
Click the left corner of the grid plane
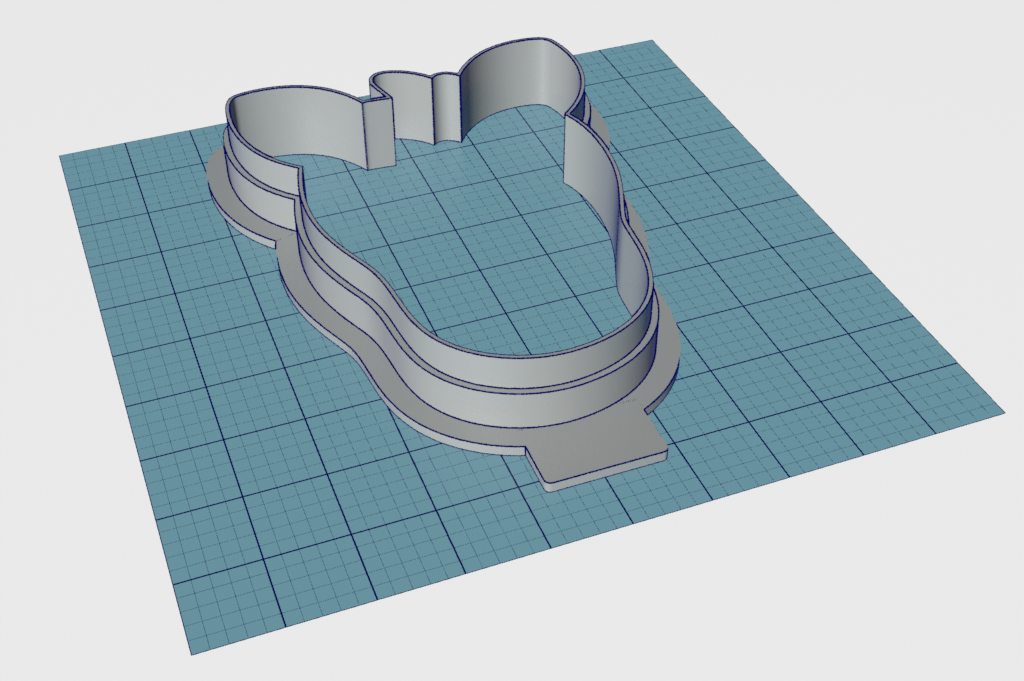tap(62, 157)
